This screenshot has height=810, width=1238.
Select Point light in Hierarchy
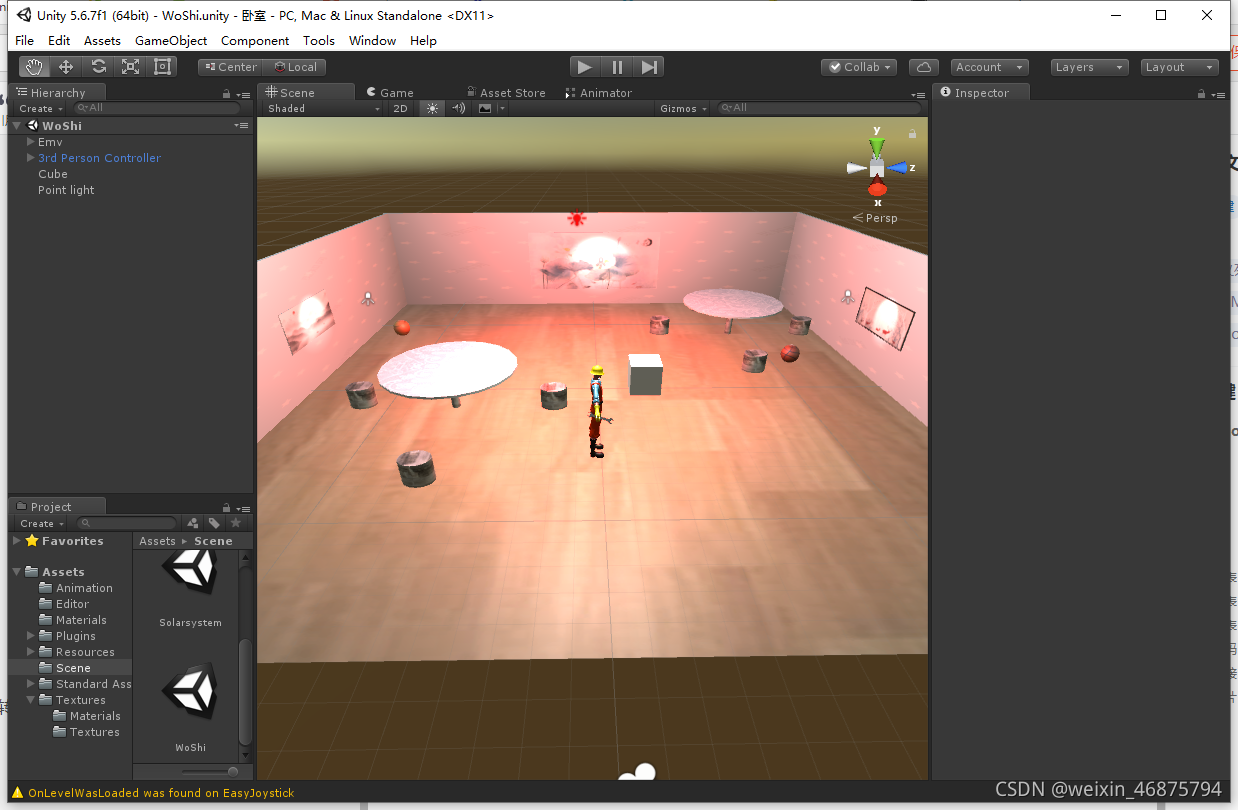[66, 190]
